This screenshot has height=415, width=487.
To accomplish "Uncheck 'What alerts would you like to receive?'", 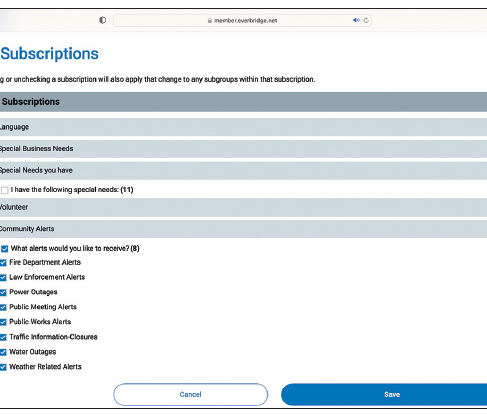I will pyautogui.click(x=5, y=249).
